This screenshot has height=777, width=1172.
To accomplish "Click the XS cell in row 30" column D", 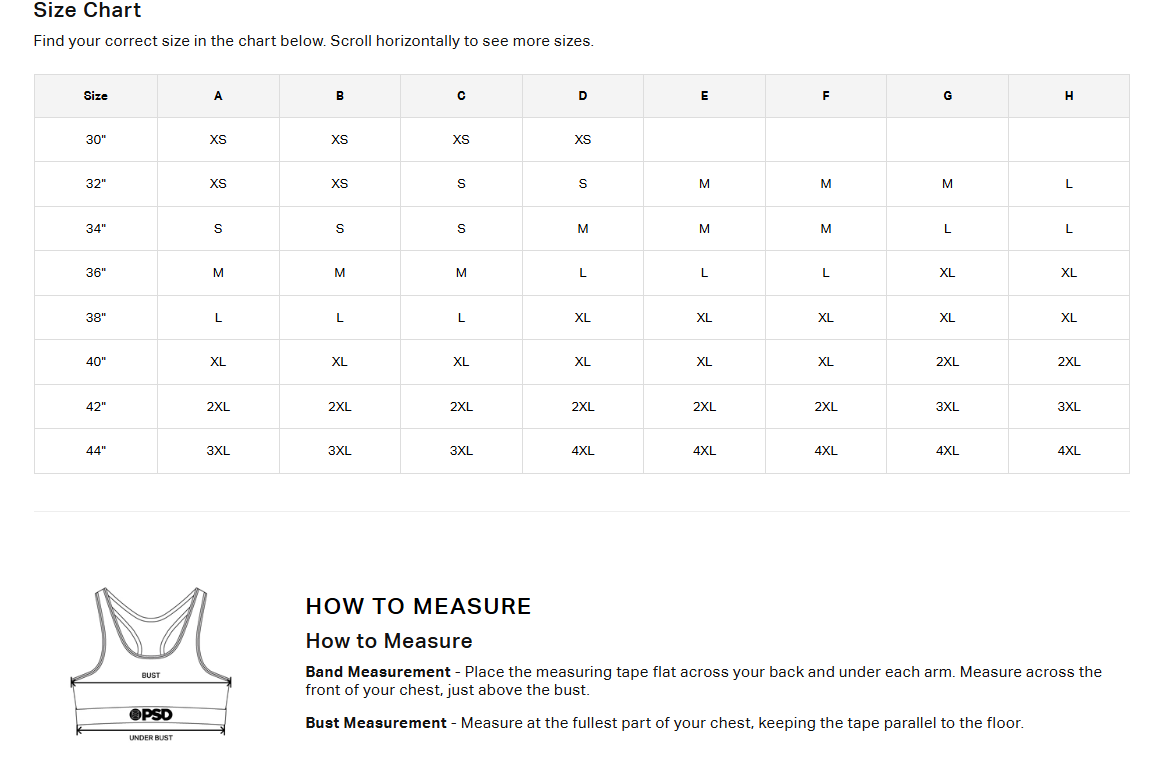I will pyautogui.click(x=583, y=140).
